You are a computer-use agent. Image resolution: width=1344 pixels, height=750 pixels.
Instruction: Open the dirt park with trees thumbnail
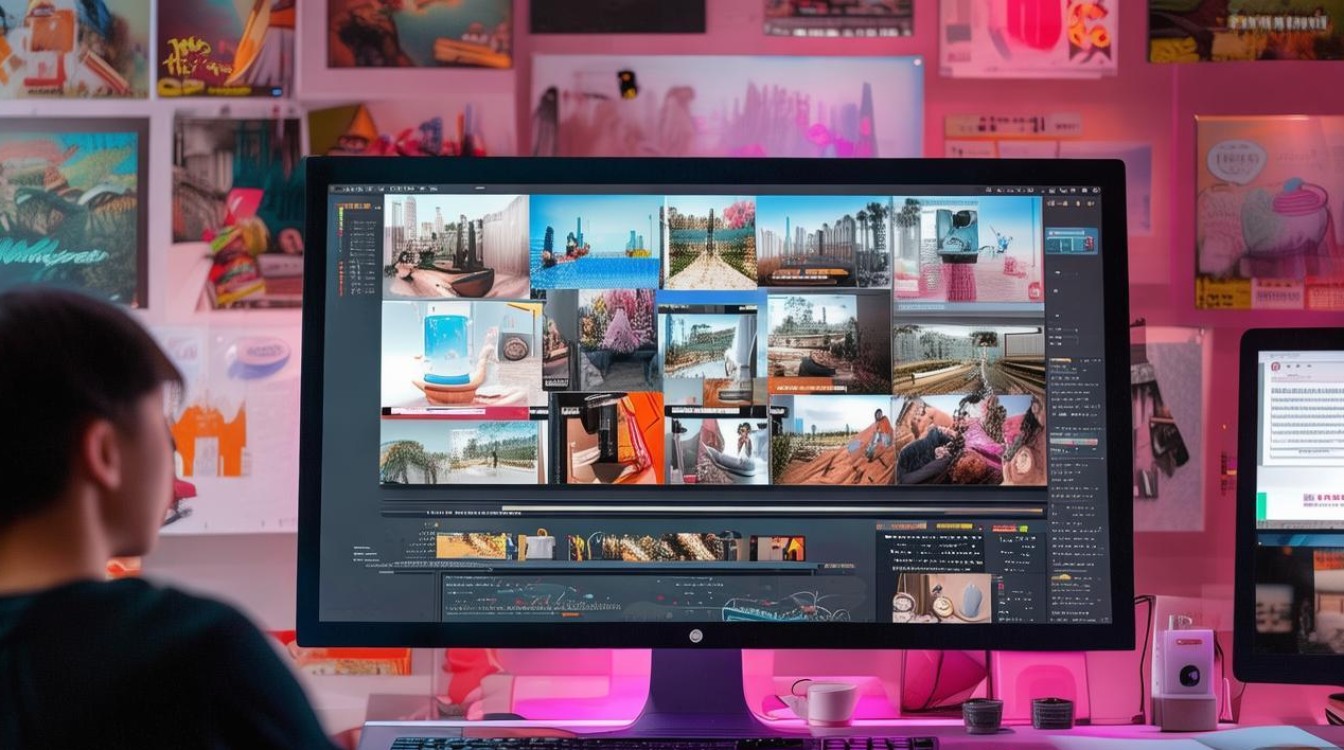coord(829,342)
